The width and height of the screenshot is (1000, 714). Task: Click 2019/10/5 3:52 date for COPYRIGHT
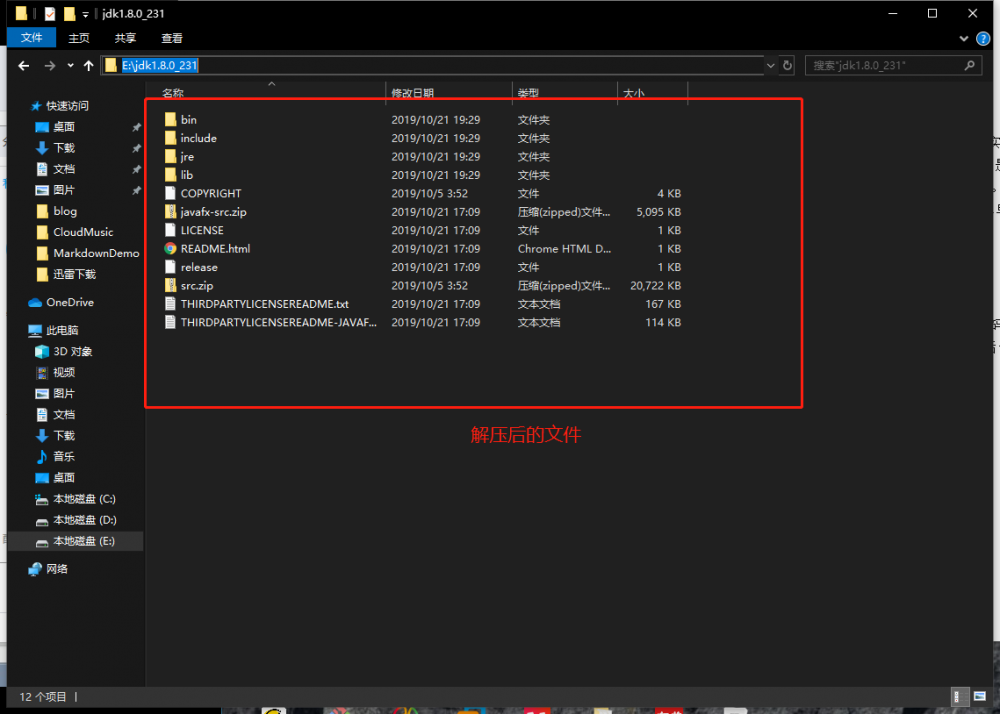429,194
